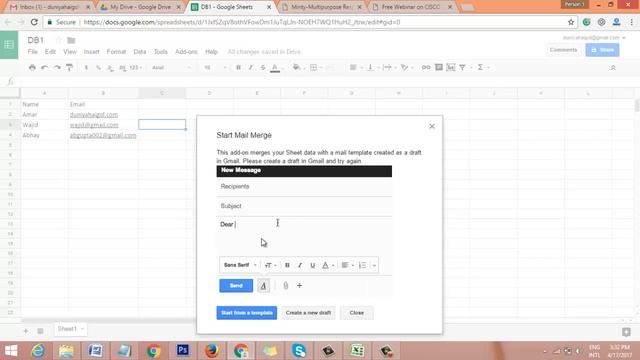Click the browser address bar
Viewport: 640px width, 360px height.
pyautogui.click(x=306, y=22)
